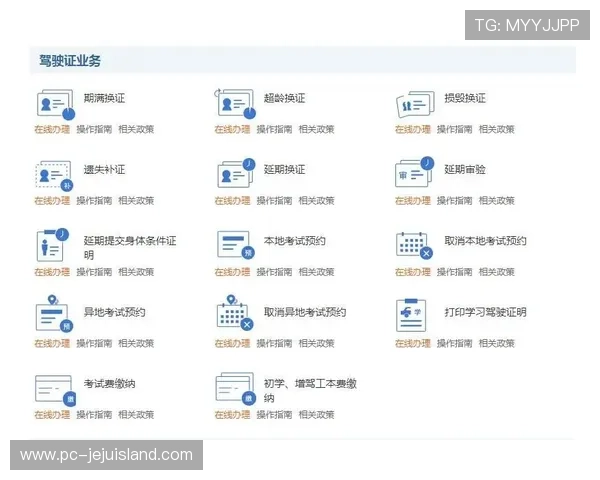Viewport: 600px width, 480px height.
Task: Open 操作指南 under 延期换证
Action: pyautogui.click(x=274, y=201)
